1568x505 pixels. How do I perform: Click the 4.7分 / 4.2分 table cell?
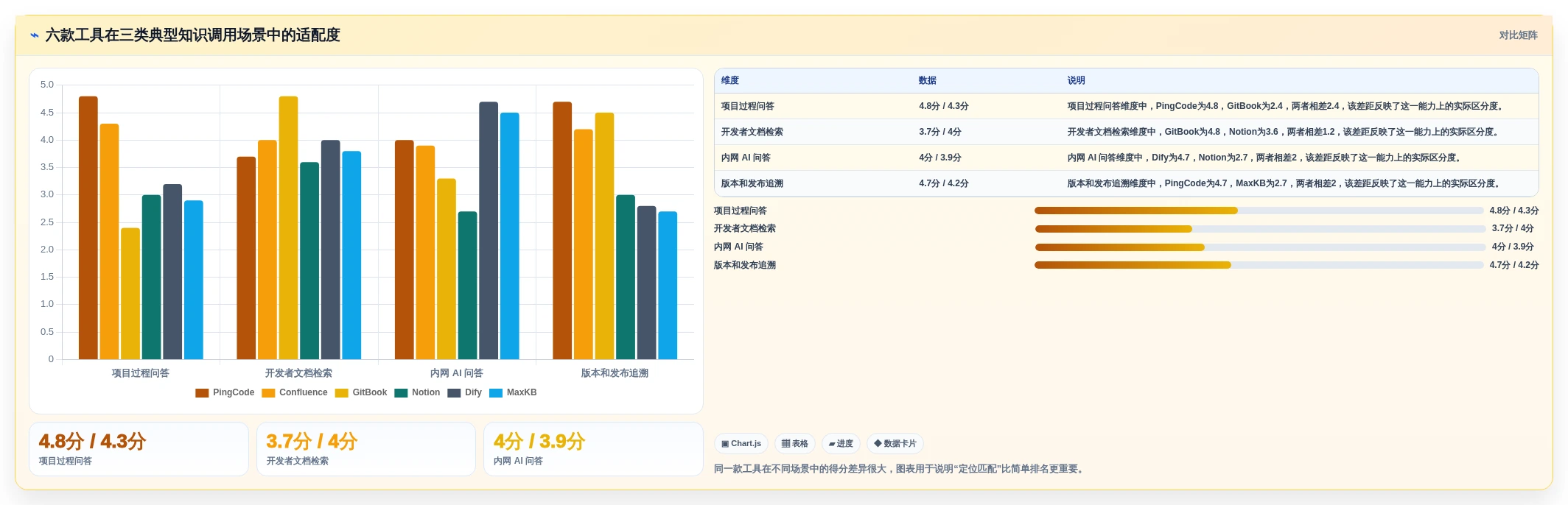[x=944, y=184]
